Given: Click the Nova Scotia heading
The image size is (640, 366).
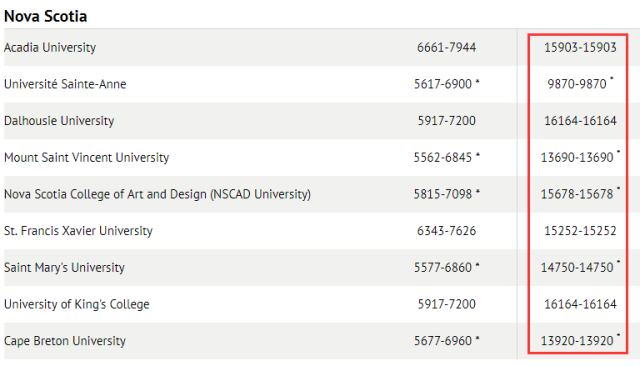Looking at the screenshot, I should click(x=45, y=16).
